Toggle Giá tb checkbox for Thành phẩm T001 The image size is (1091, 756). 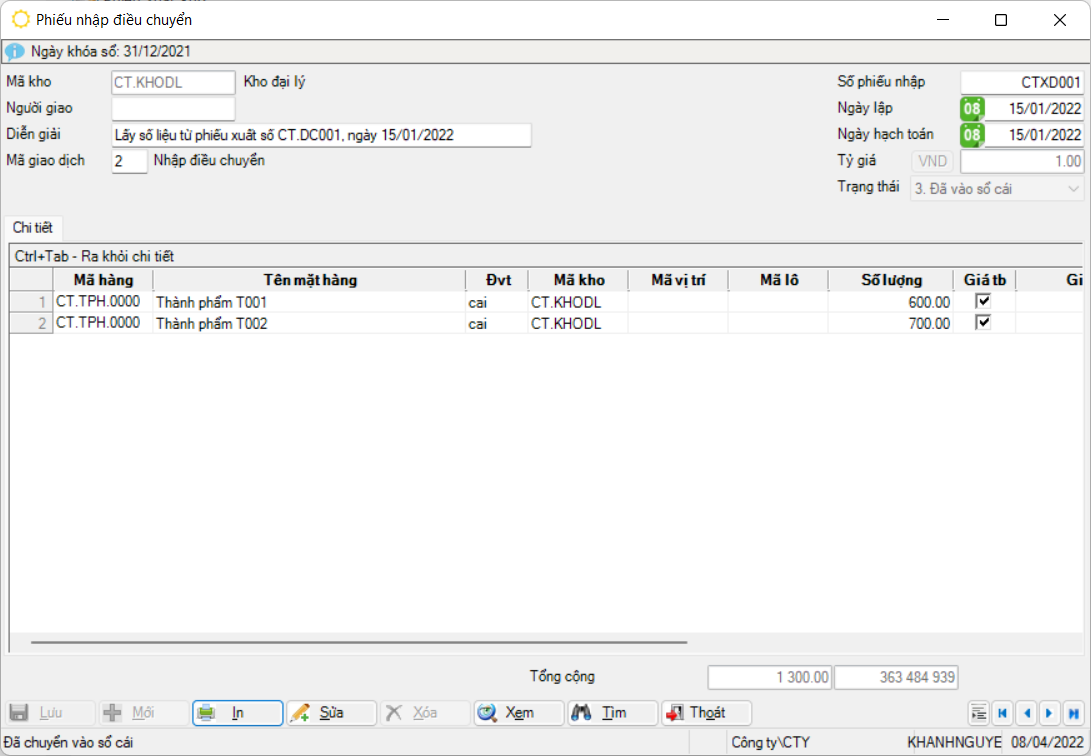[x=983, y=301]
